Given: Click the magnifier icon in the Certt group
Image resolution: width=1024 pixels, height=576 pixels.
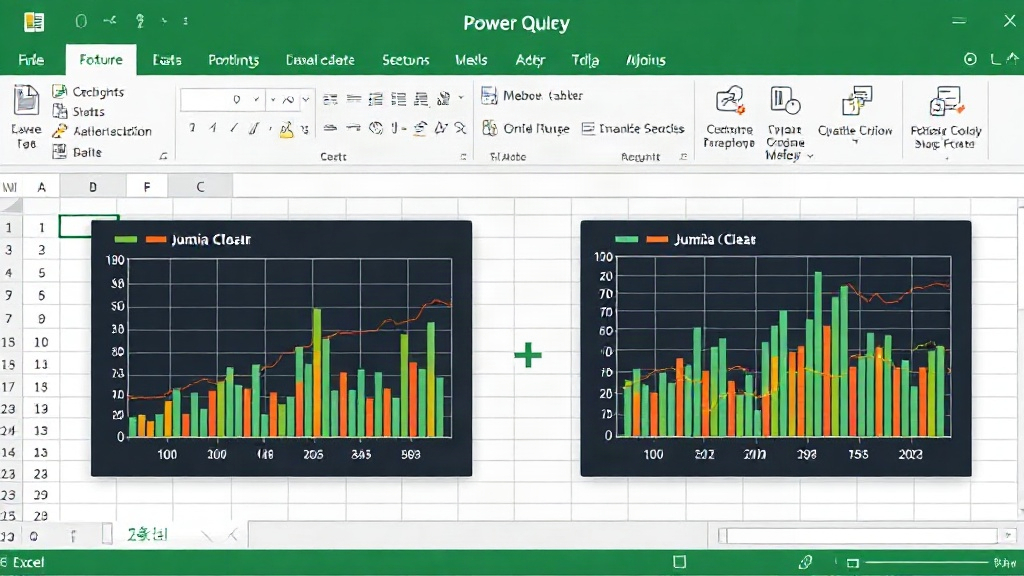Looking at the screenshot, I should tap(460, 128).
